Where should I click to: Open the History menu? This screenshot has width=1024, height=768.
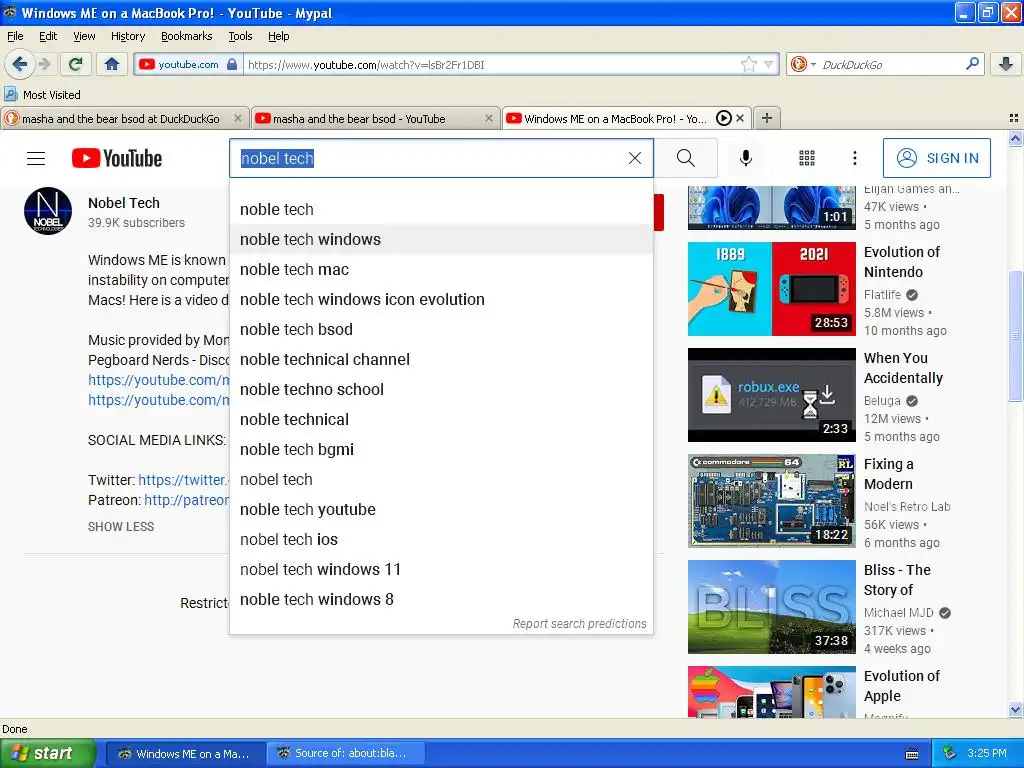(127, 36)
